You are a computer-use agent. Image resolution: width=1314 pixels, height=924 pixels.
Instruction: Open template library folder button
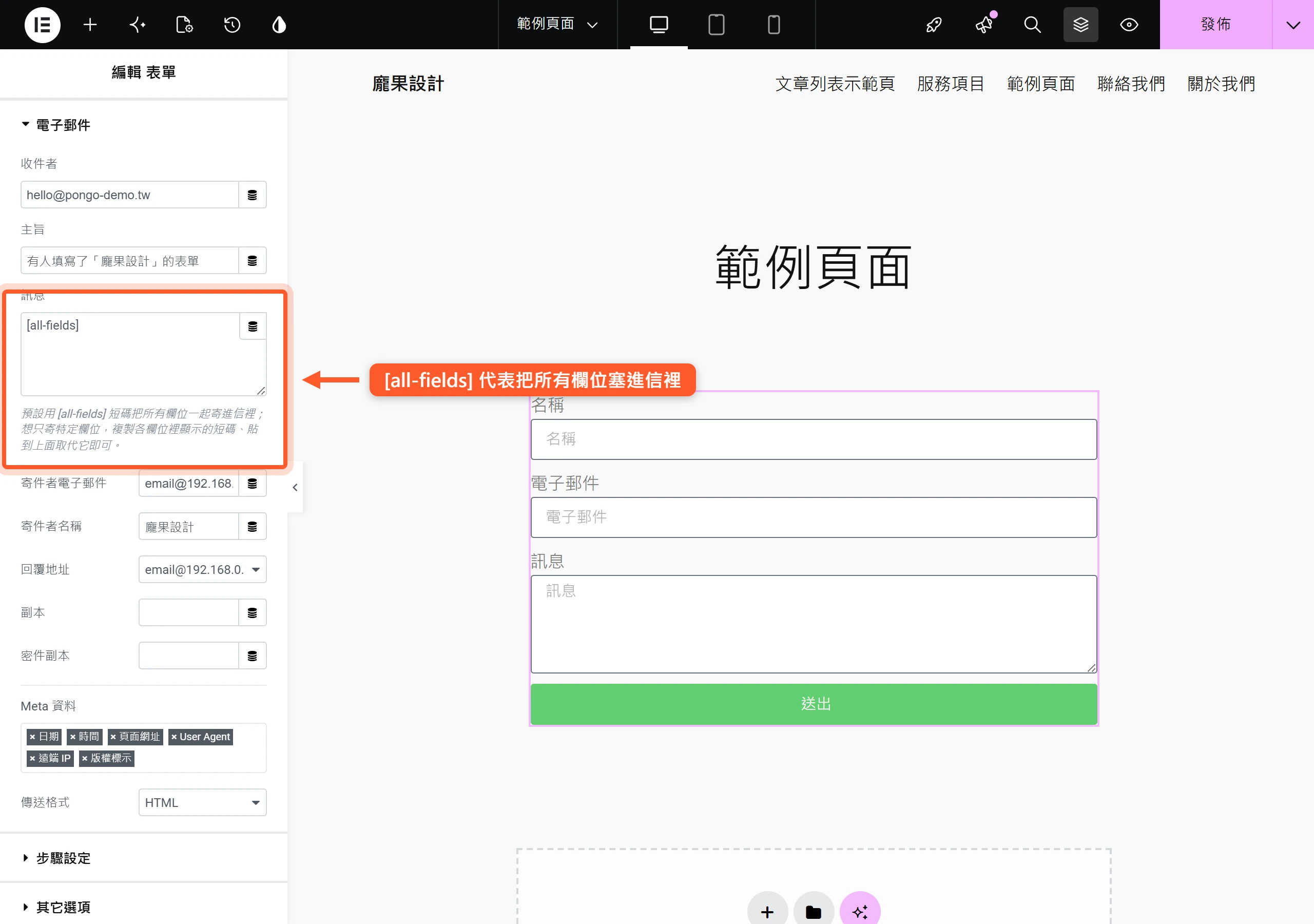pos(813,910)
